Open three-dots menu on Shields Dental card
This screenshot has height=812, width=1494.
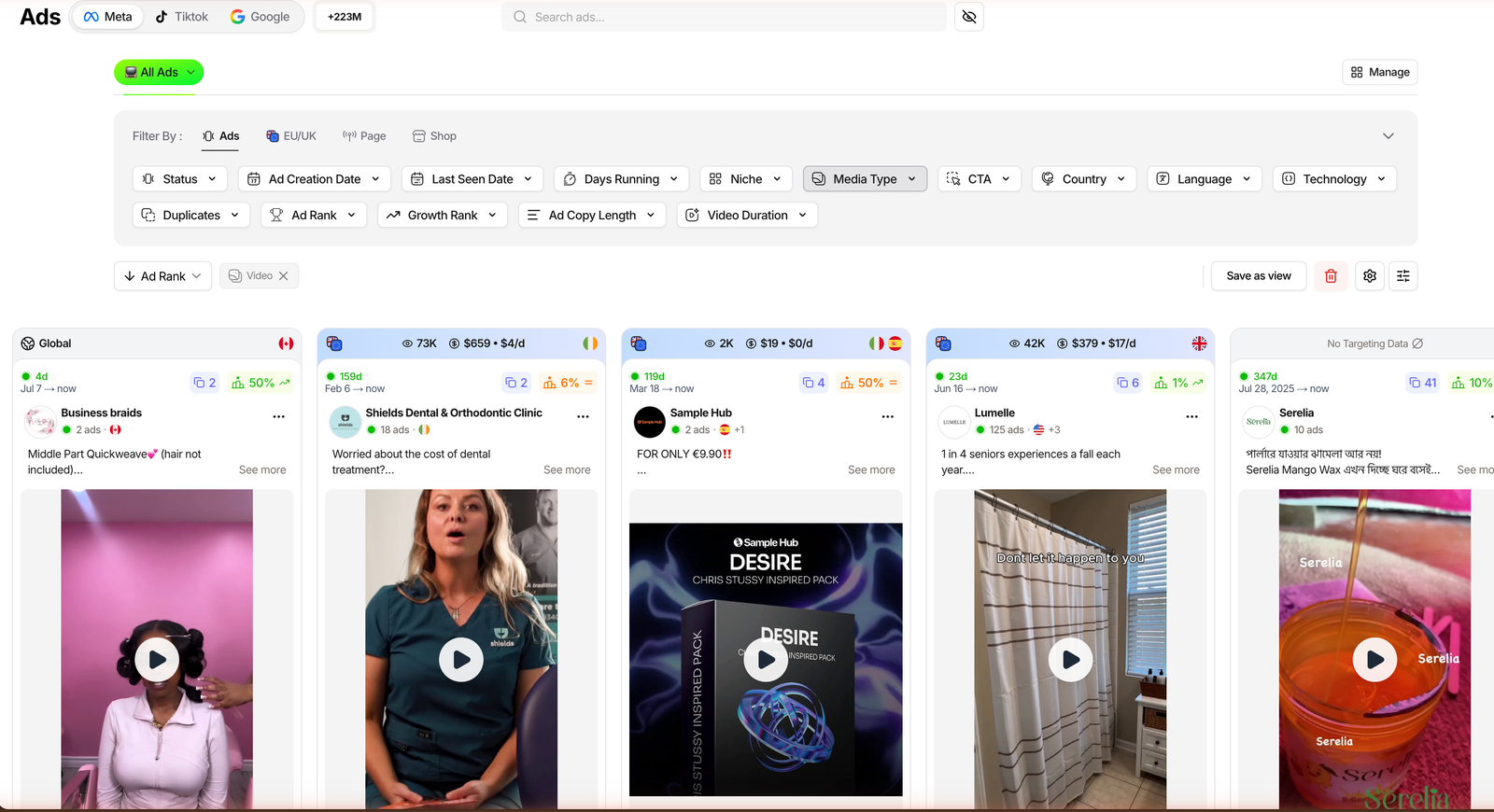click(x=583, y=417)
